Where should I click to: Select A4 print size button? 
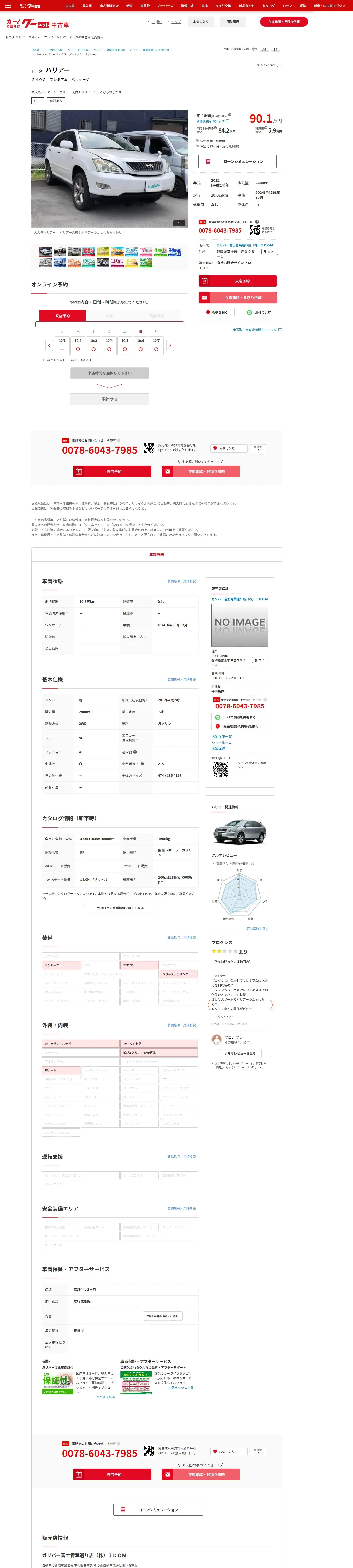click(x=264, y=49)
